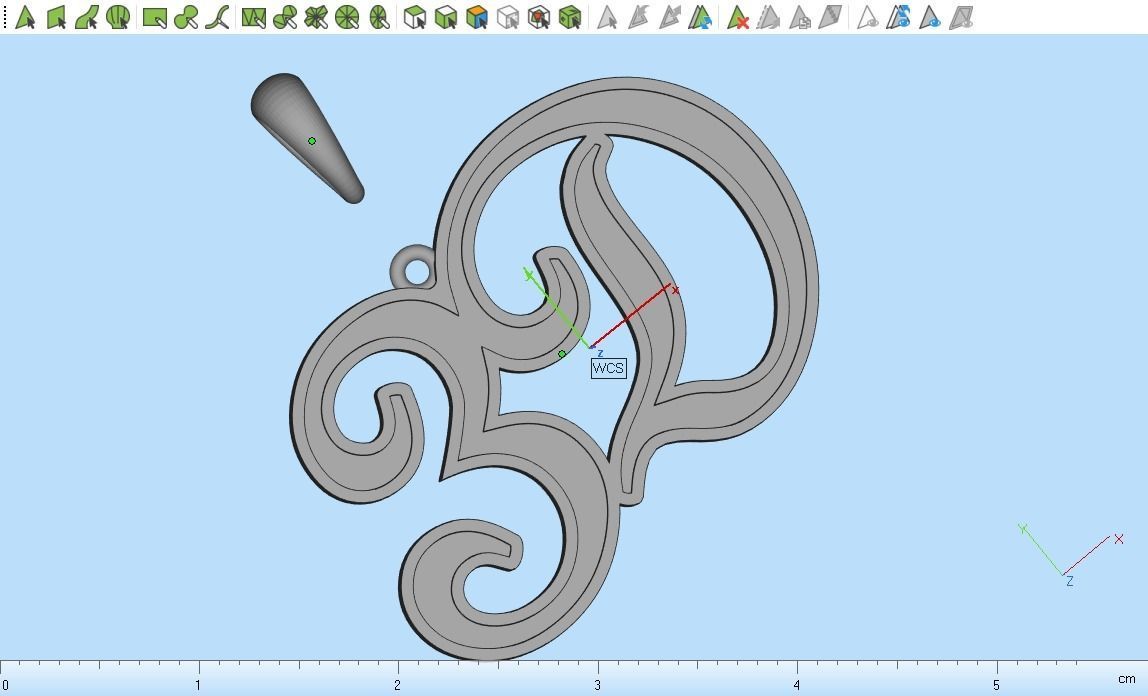1148x696 pixels.
Task: Select the grey cone-shaped part
Action: coord(308,138)
